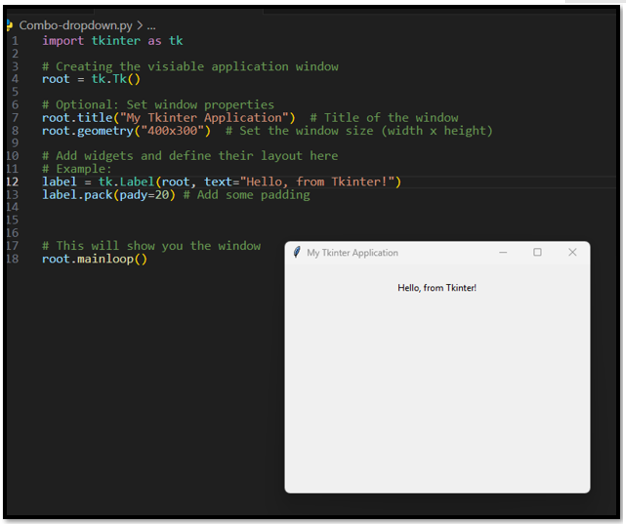Select line number 12 in the gutter

(x=11, y=182)
